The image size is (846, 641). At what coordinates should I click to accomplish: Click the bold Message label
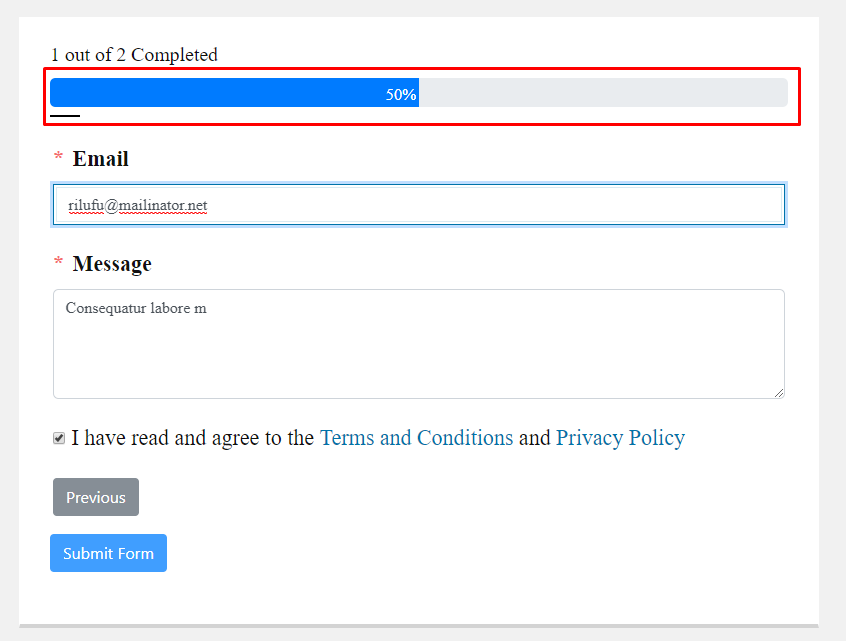point(112,264)
